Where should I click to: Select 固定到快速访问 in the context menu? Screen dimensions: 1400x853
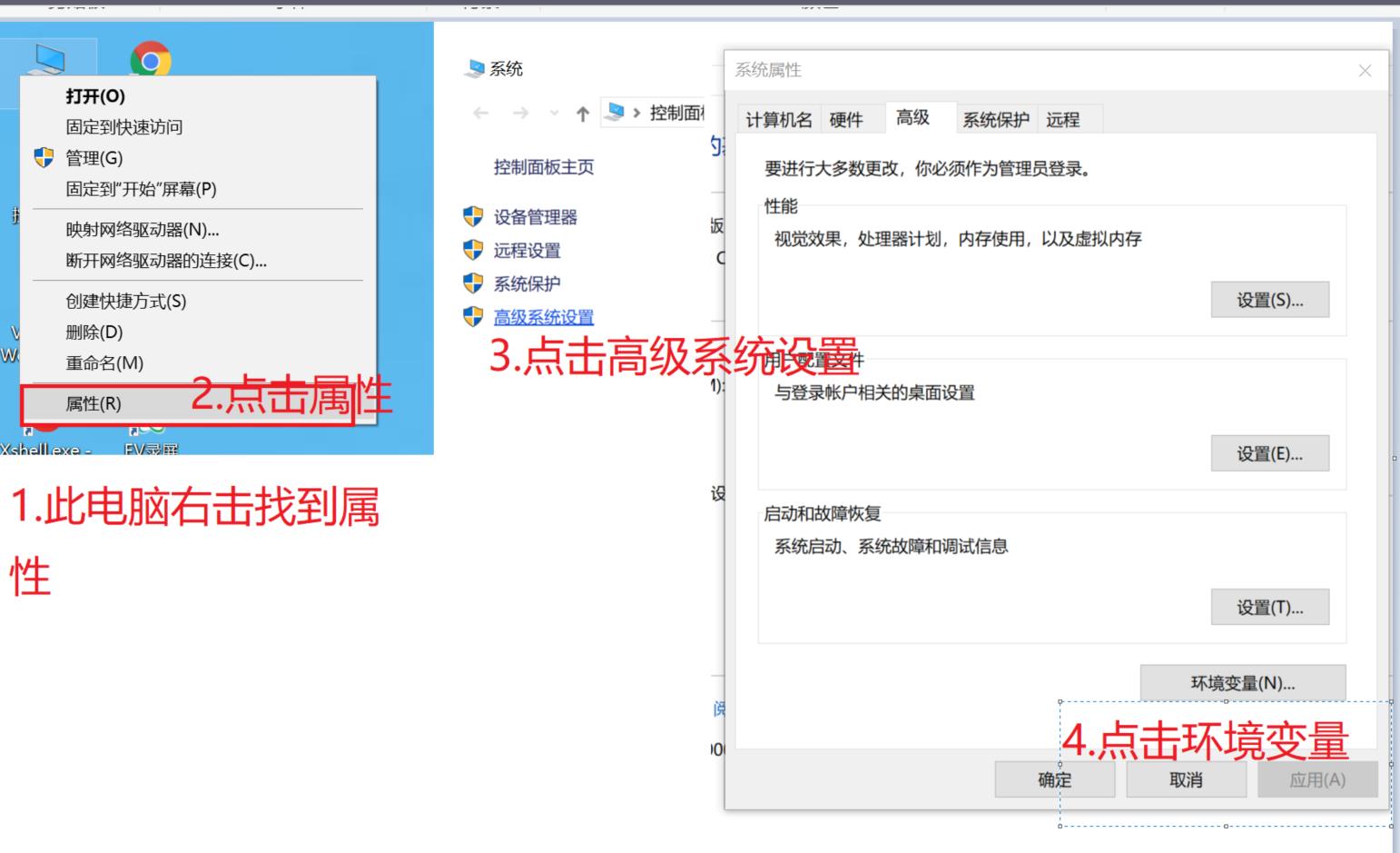pyautogui.click(x=197, y=127)
